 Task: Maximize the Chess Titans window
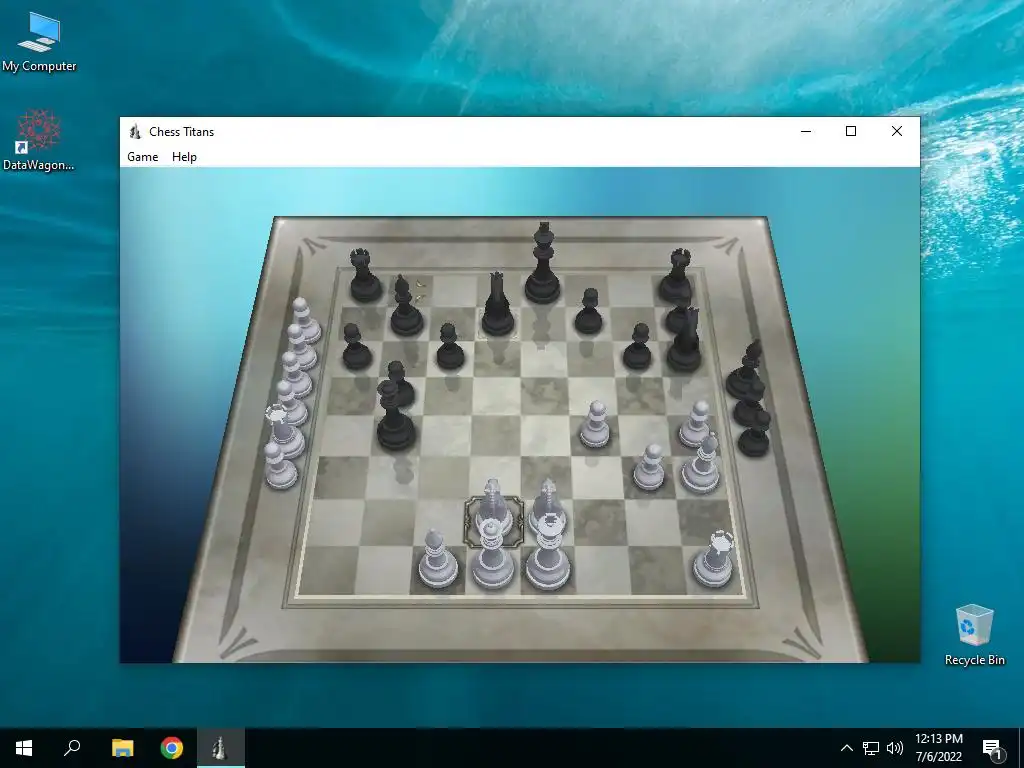pyautogui.click(x=851, y=131)
